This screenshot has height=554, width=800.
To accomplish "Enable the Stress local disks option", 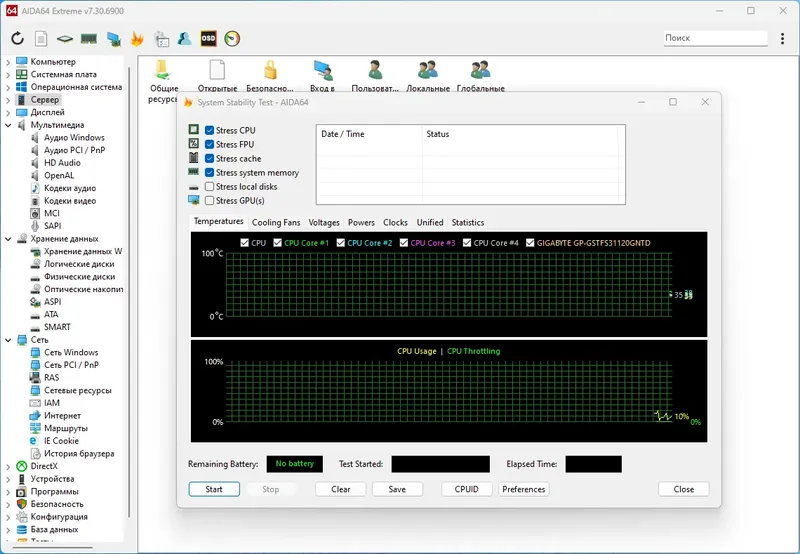I will 209,187.
